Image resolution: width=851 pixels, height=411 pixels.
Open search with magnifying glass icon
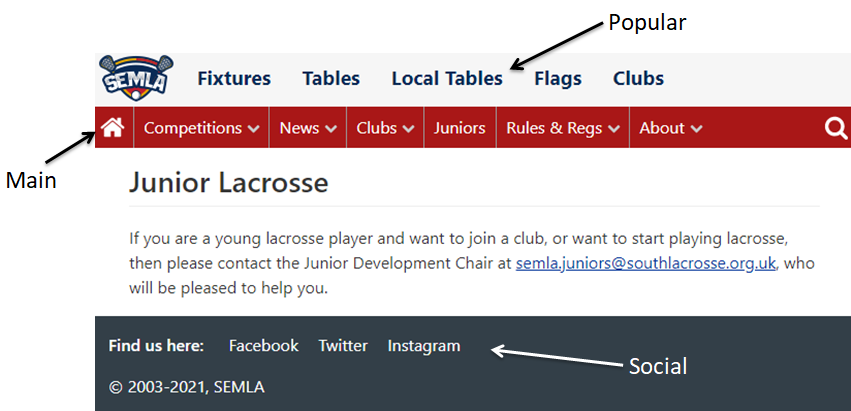click(836, 129)
